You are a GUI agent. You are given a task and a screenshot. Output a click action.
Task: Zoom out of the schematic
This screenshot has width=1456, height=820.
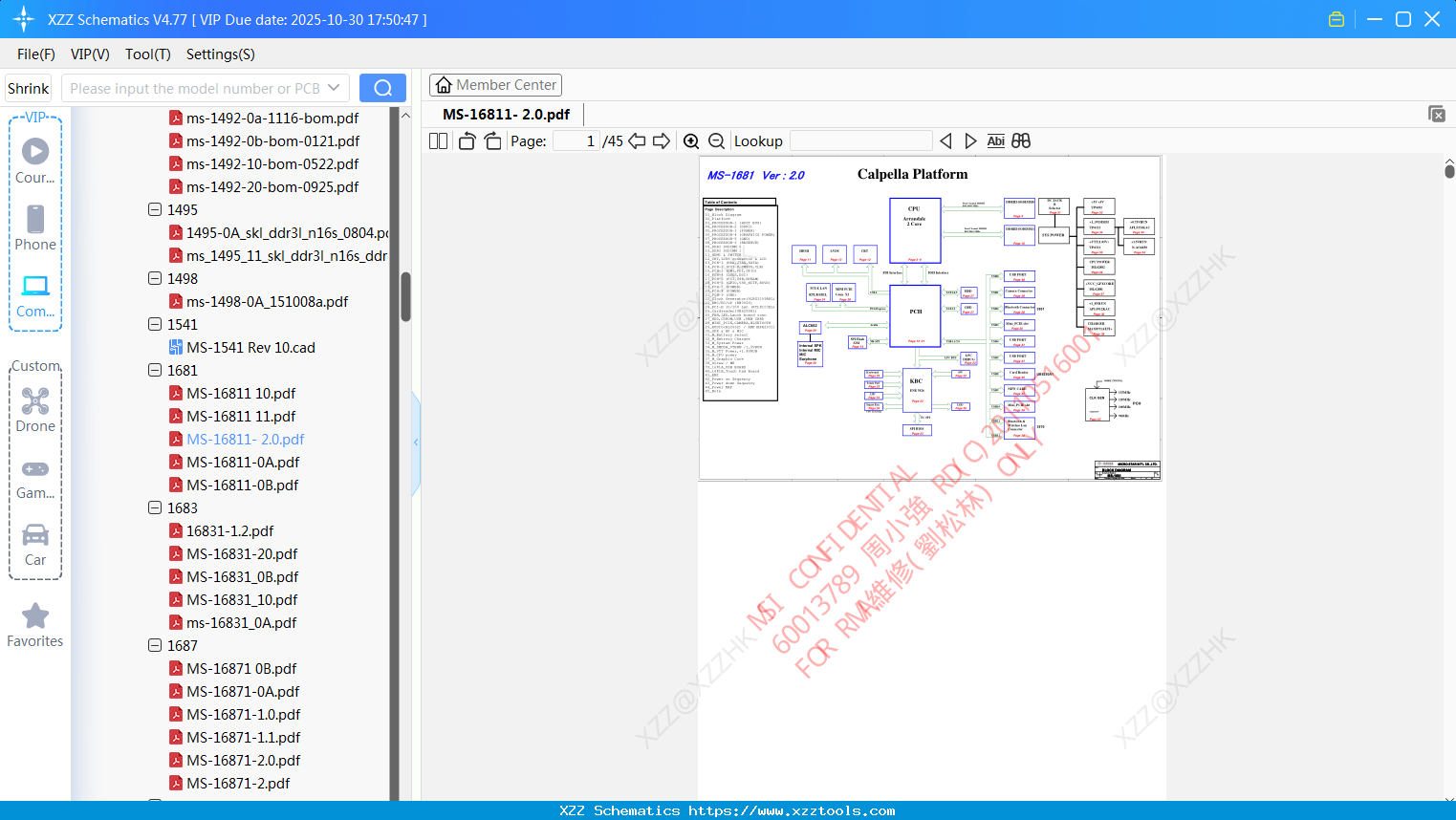(x=716, y=140)
